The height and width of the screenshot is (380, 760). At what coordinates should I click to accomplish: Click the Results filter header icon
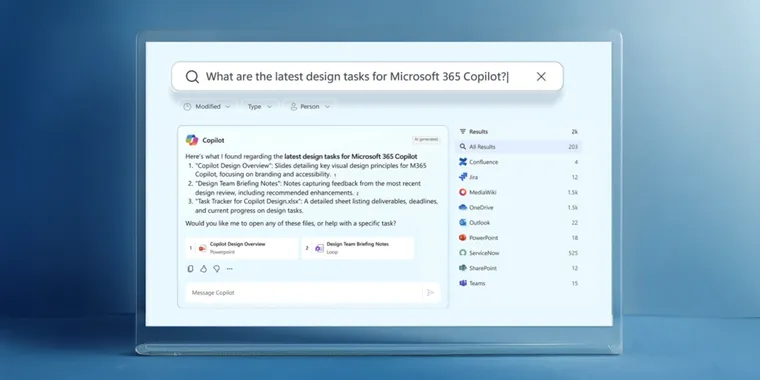coord(462,131)
